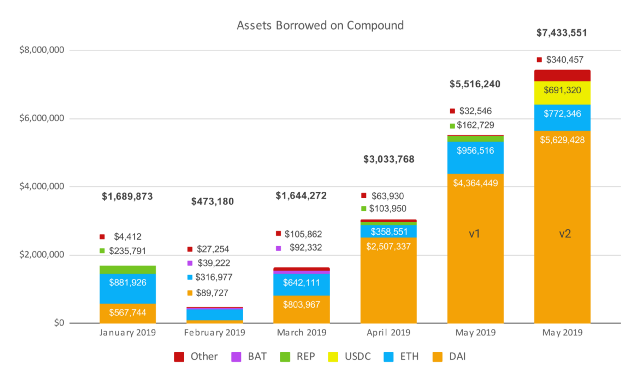The width and height of the screenshot is (640, 382).
Task: Select the chart title Assets Borrowed on Compound
Action: point(320,25)
